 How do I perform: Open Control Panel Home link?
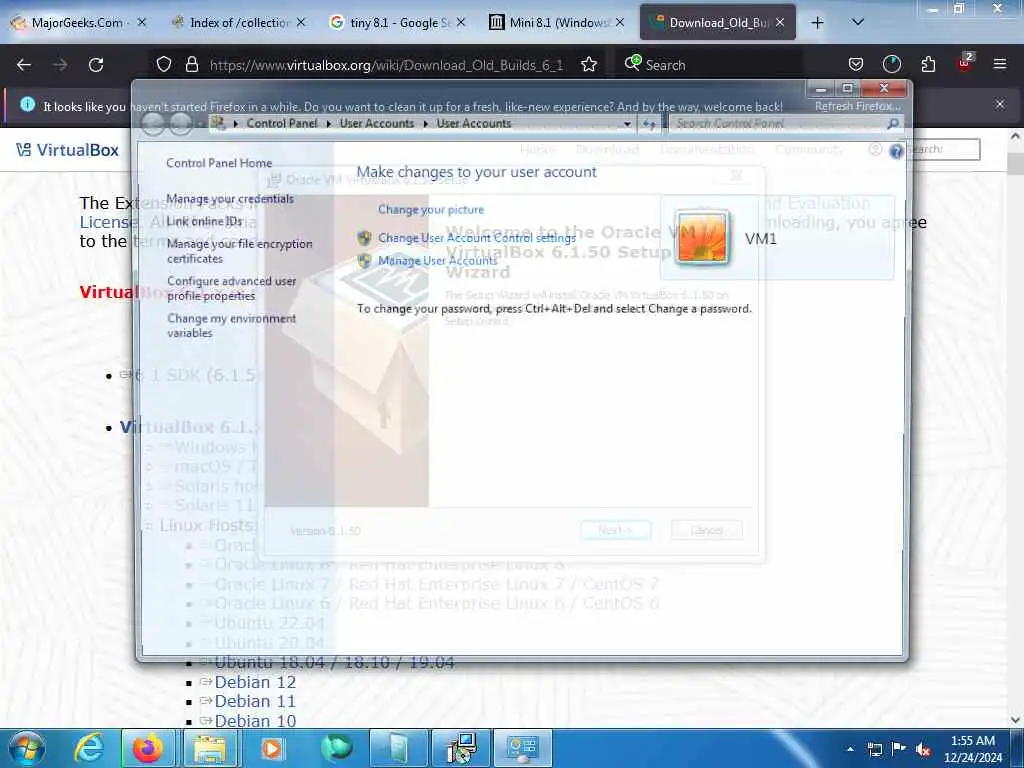point(219,163)
